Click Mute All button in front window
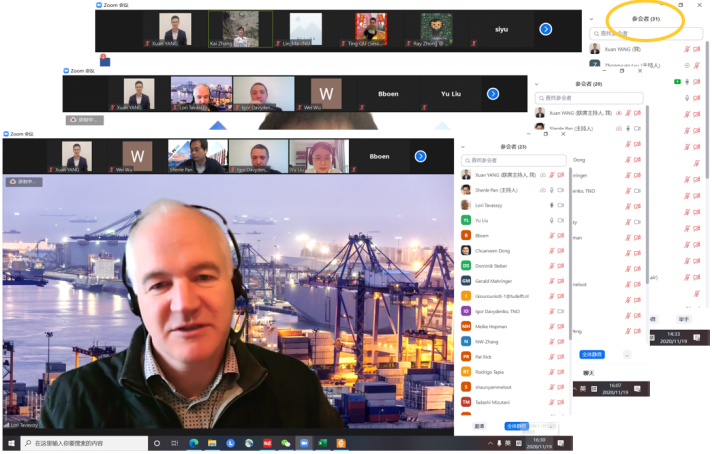The image size is (712, 454). click(516, 426)
